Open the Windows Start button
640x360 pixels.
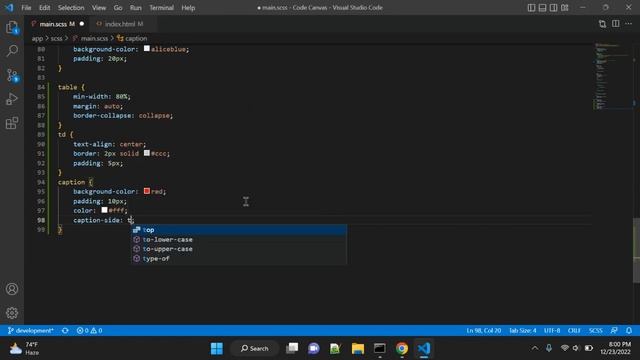click(x=217, y=348)
